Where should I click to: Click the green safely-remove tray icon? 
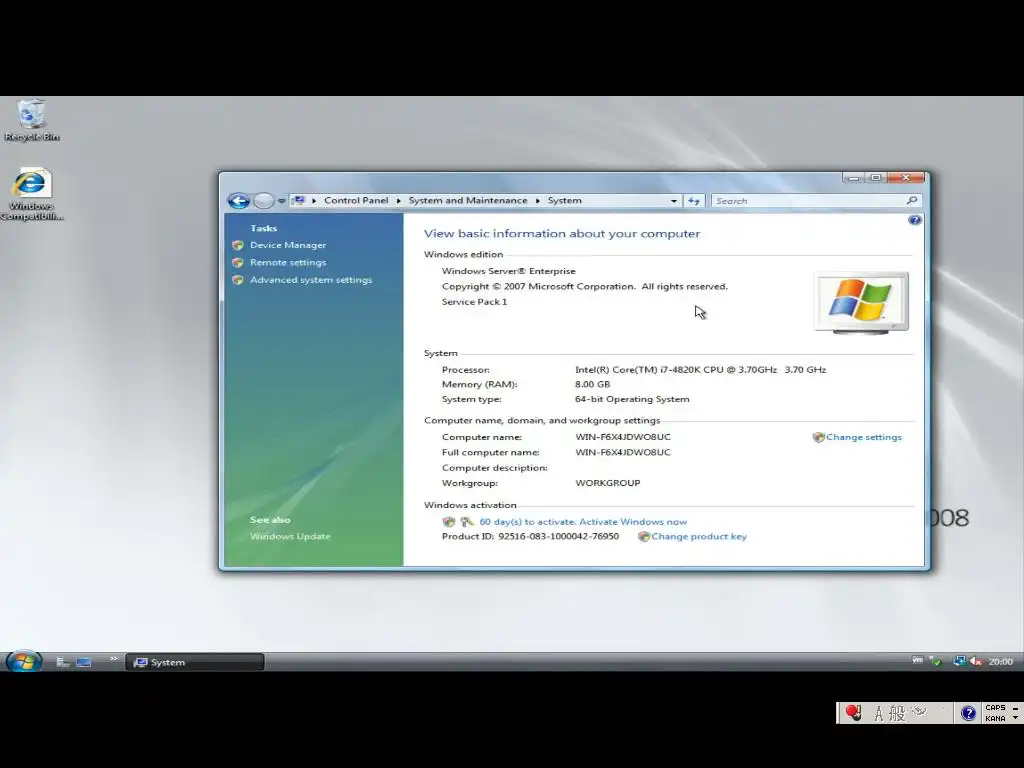pyautogui.click(x=936, y=662)
